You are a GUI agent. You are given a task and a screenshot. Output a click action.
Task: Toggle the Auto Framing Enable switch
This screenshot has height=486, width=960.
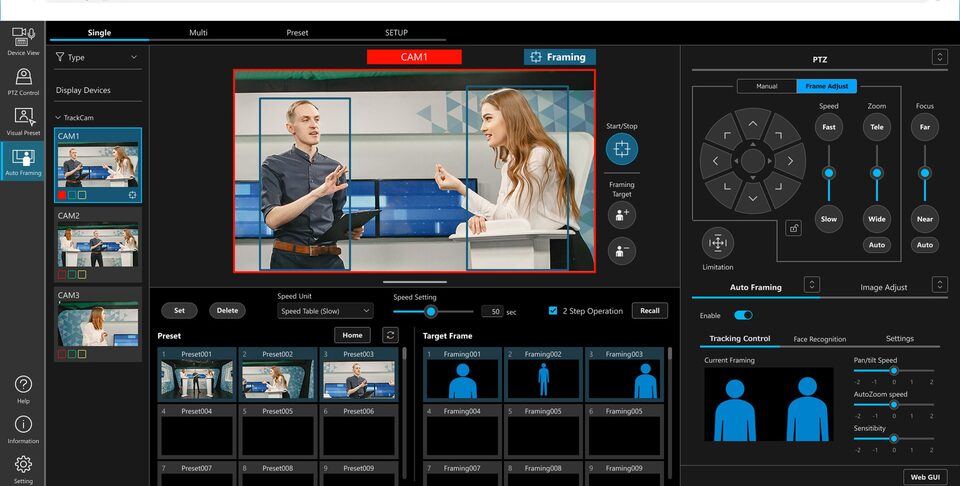tap(743, 315)
